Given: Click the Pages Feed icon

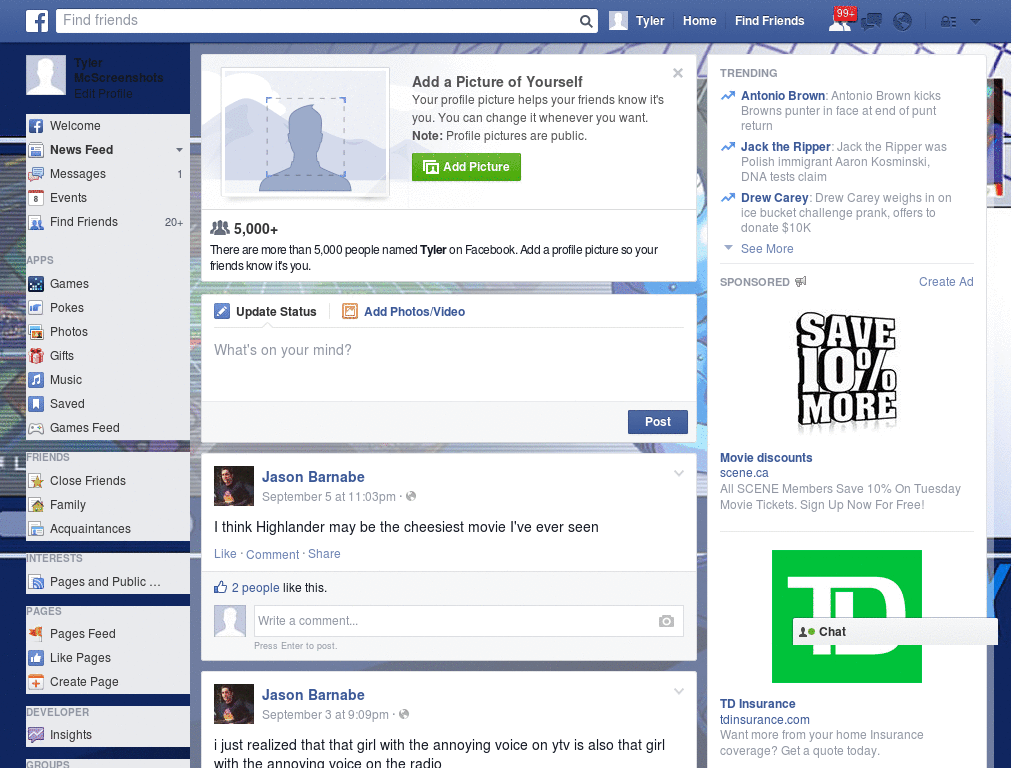Looking at the screenshot, I should coord(36,633).
